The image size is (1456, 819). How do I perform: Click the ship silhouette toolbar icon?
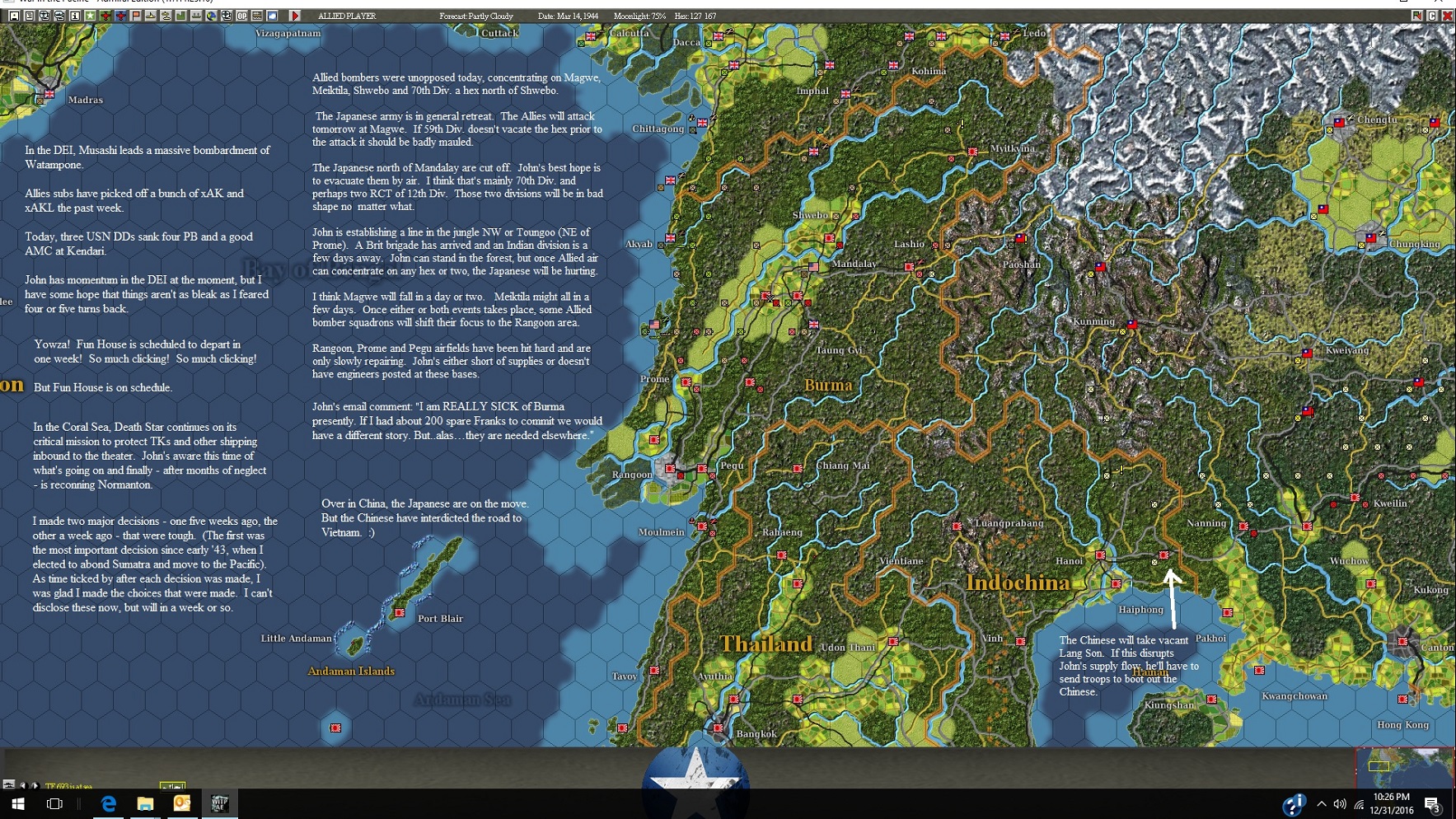pyautogui.click(x=151, y=16)
